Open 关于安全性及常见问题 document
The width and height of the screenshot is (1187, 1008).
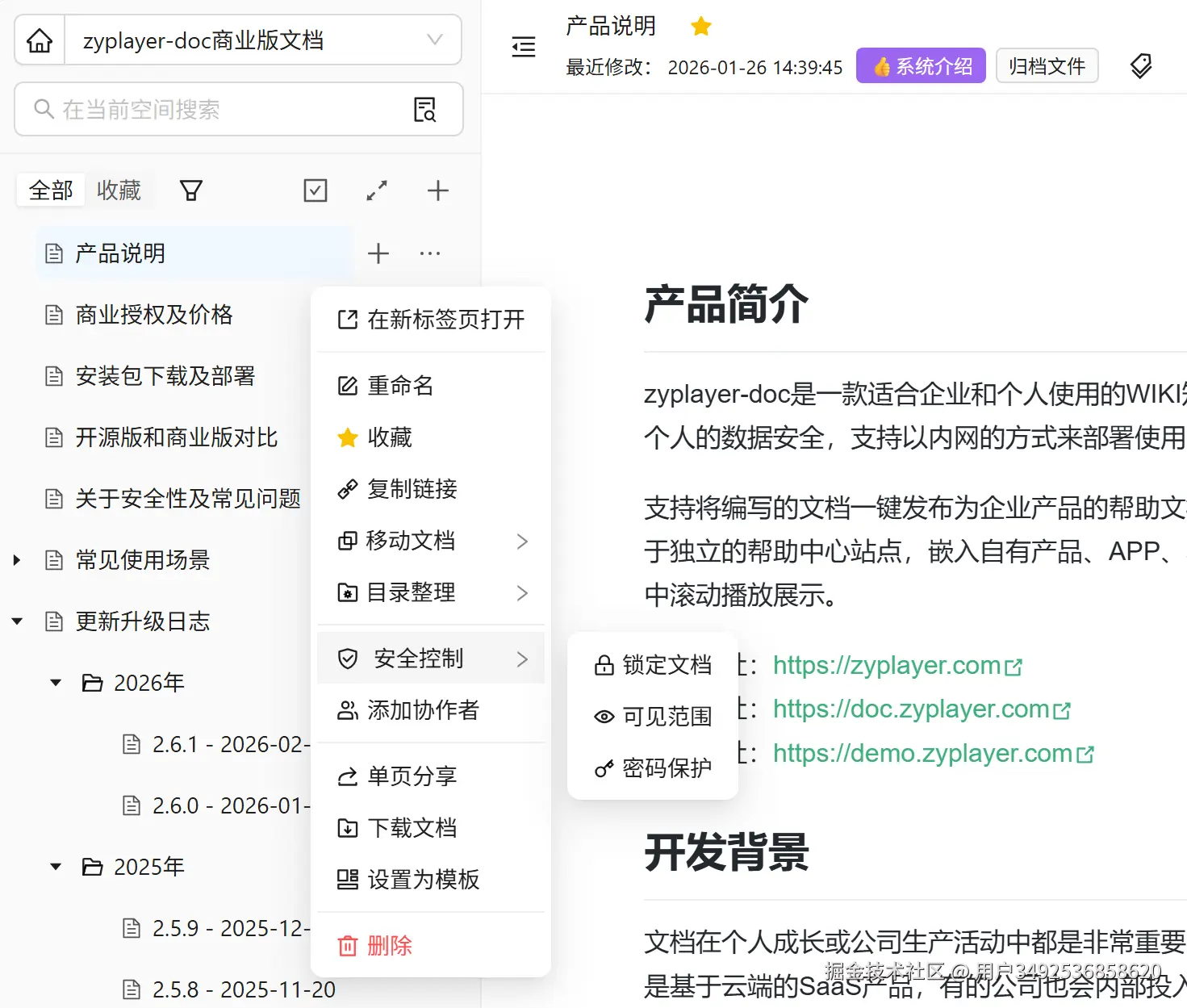[x=188, y=499]
